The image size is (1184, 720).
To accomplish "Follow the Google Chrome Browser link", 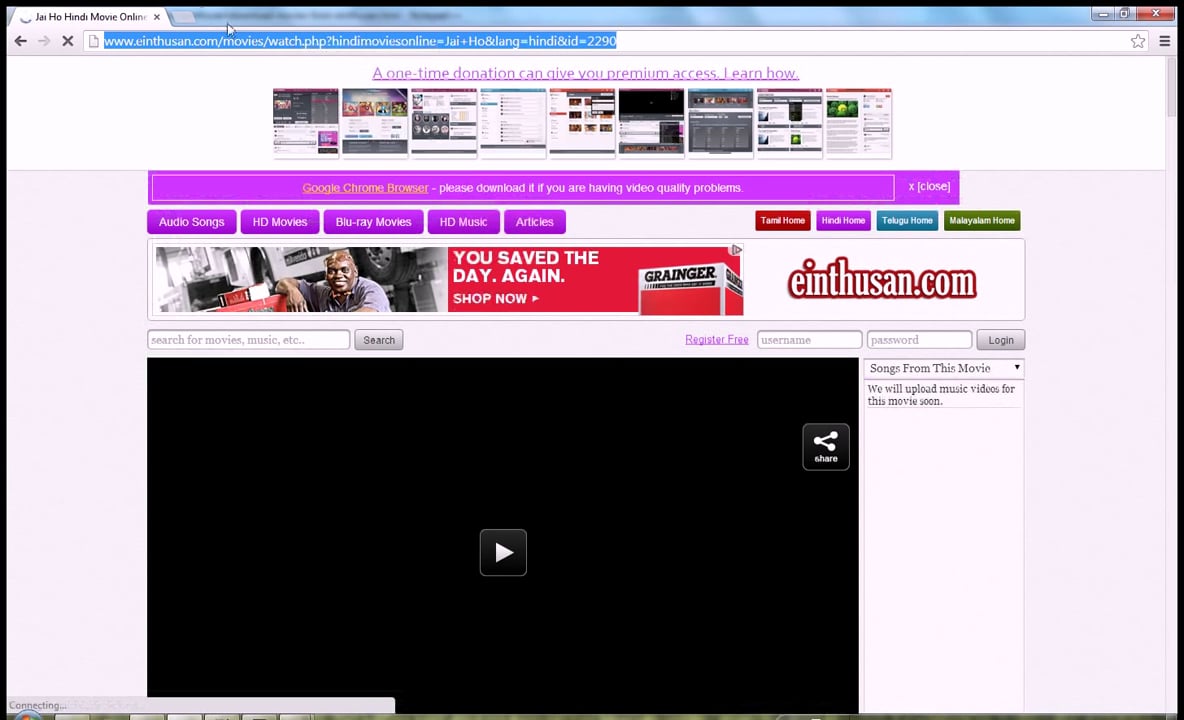I will 365,188.
